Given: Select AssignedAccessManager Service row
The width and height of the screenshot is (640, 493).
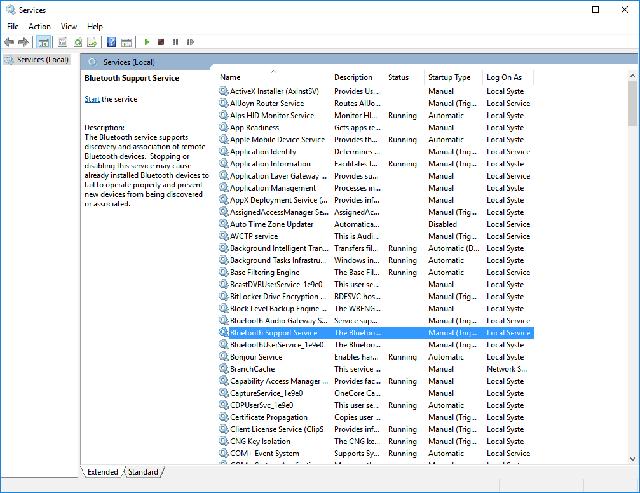Looking at the screenshot, I should (x=376, y=212).
